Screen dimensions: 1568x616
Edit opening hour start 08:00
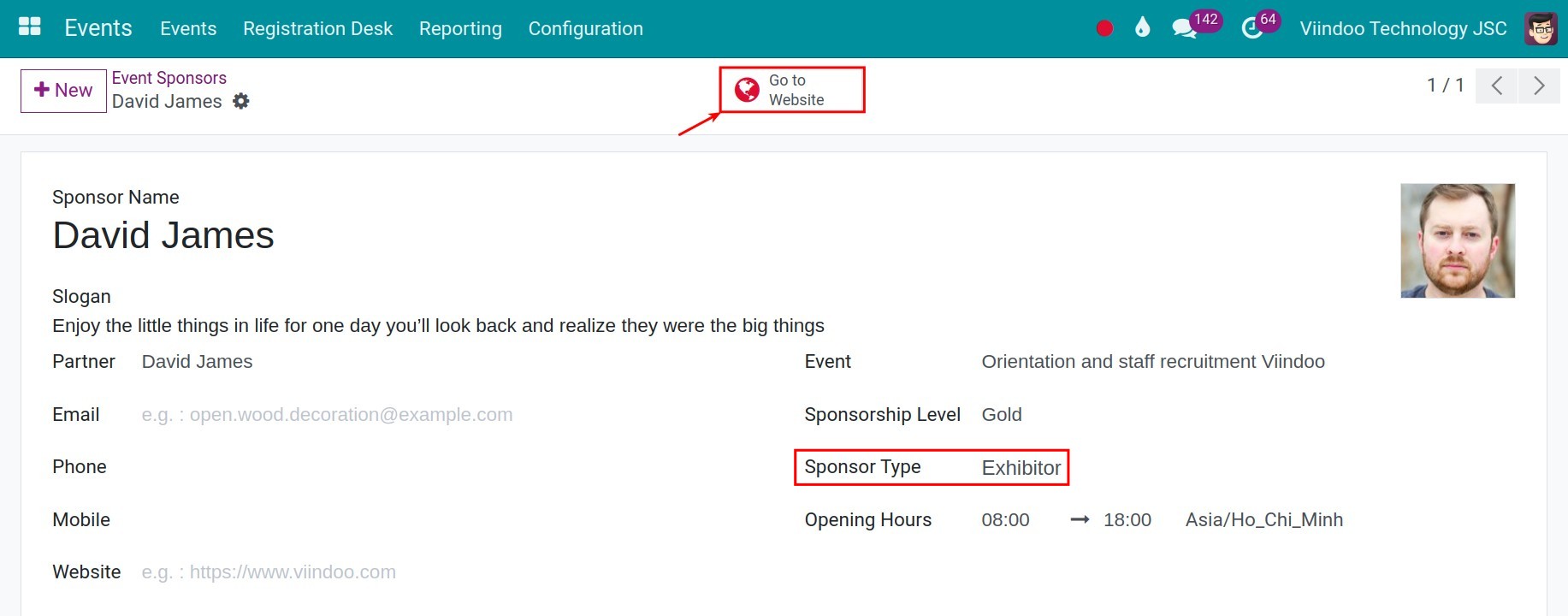(x=1006, y=520)
